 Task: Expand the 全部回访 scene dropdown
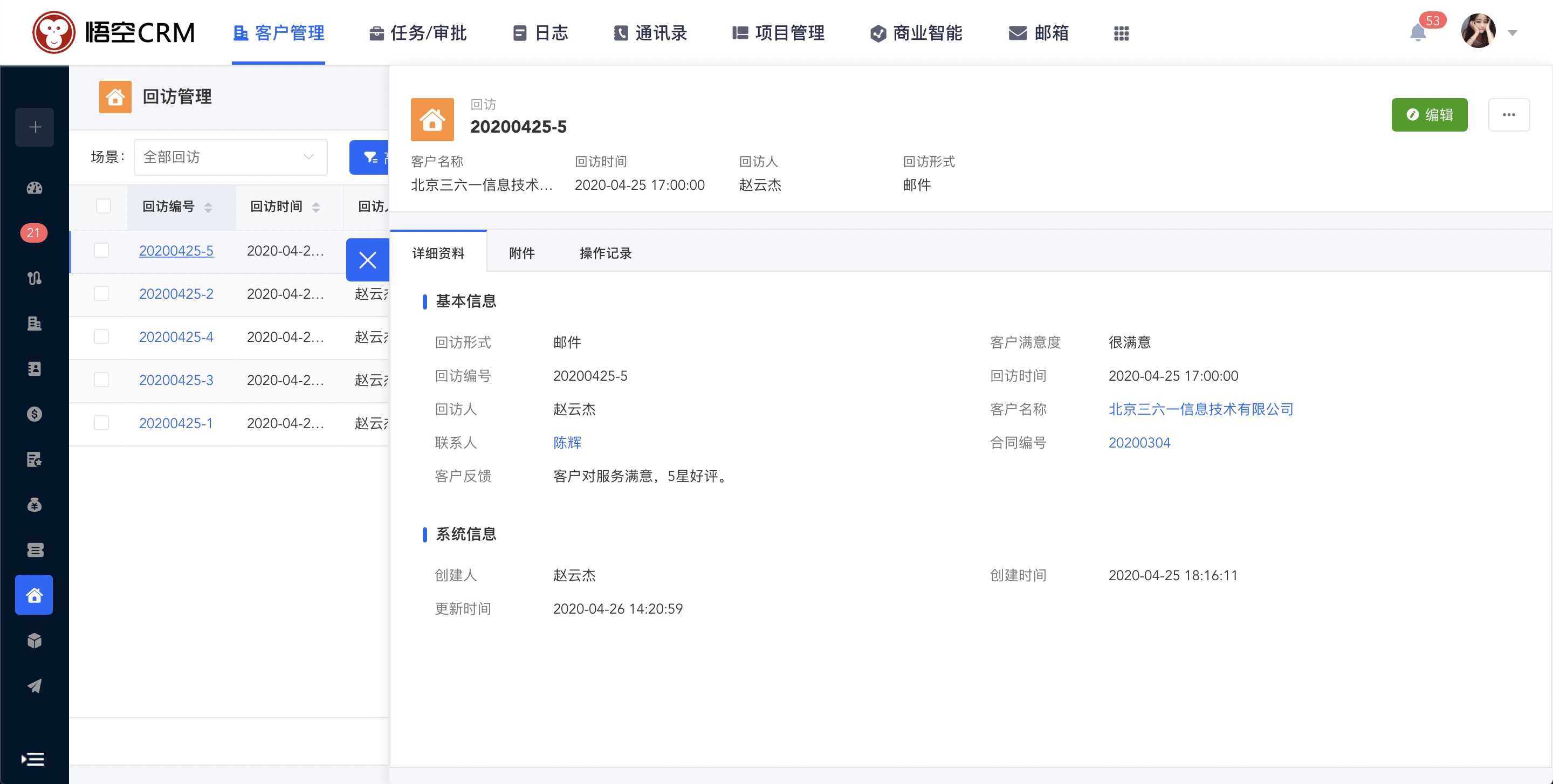click(x=230, y=157)
